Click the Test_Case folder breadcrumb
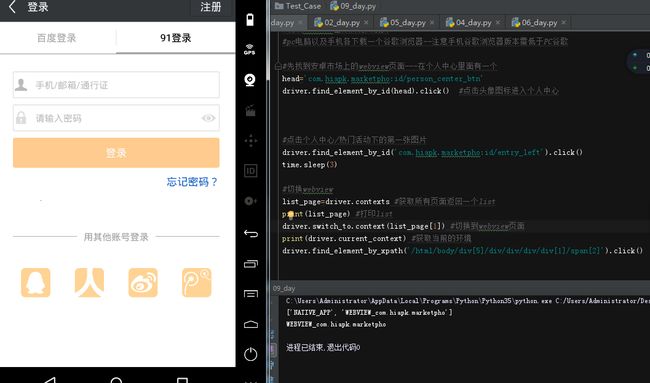 (x=298, y=6)
